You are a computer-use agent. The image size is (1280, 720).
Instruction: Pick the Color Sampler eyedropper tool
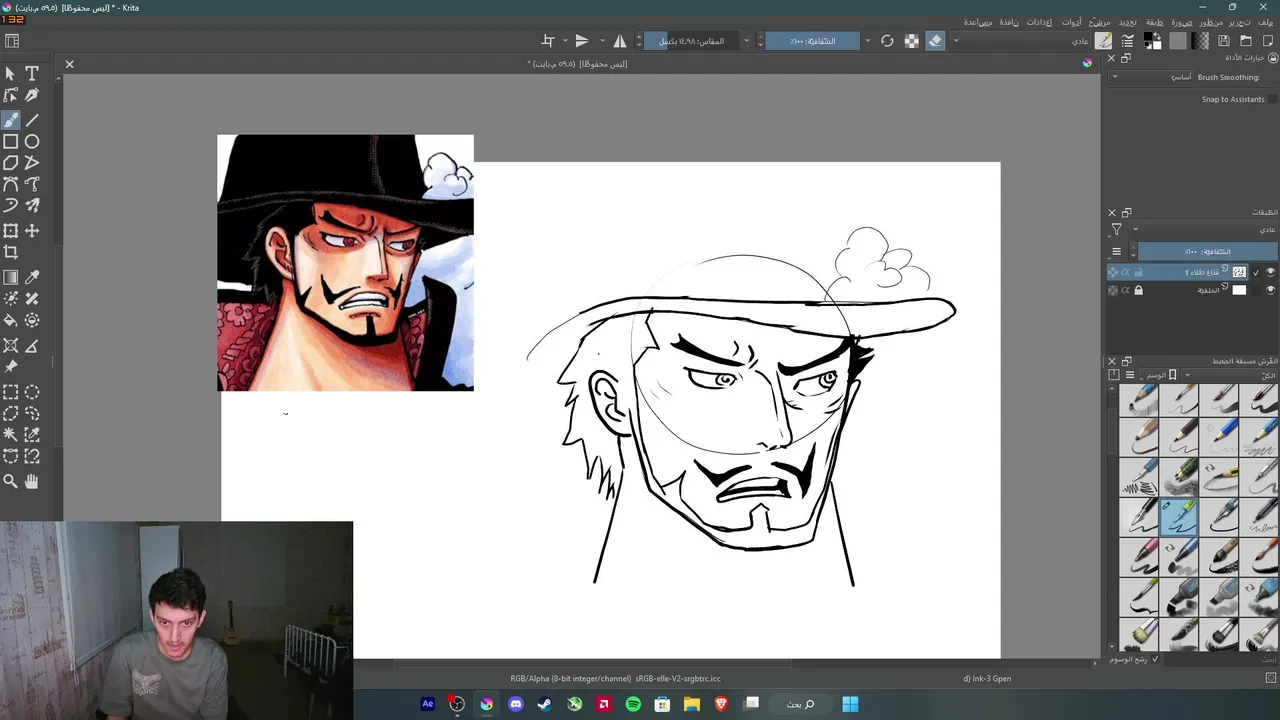tap(32, 277)
